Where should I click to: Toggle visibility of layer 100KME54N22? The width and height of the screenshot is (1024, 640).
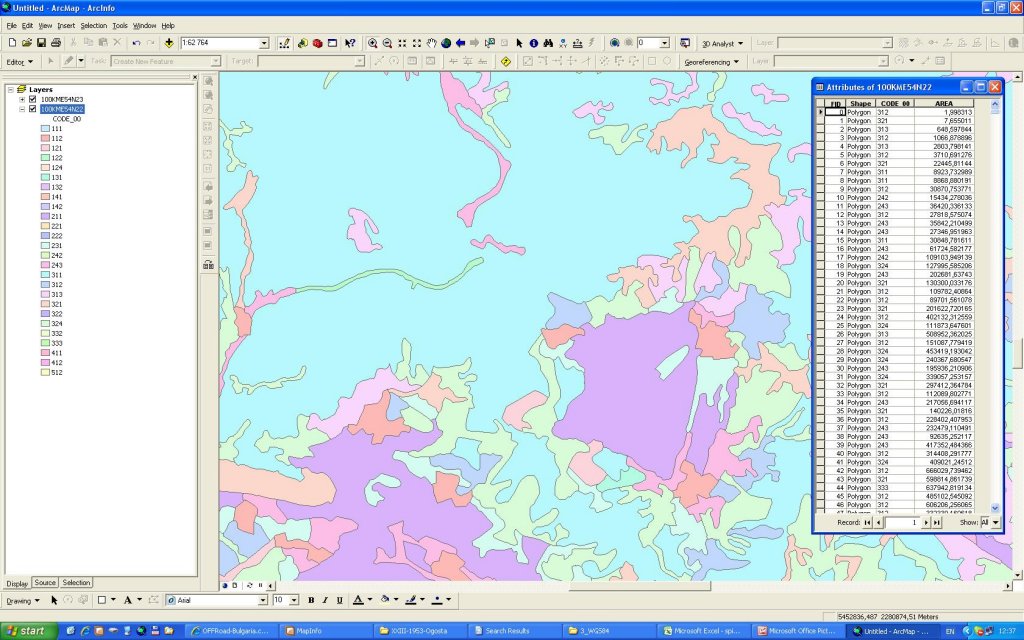[33, 109]
